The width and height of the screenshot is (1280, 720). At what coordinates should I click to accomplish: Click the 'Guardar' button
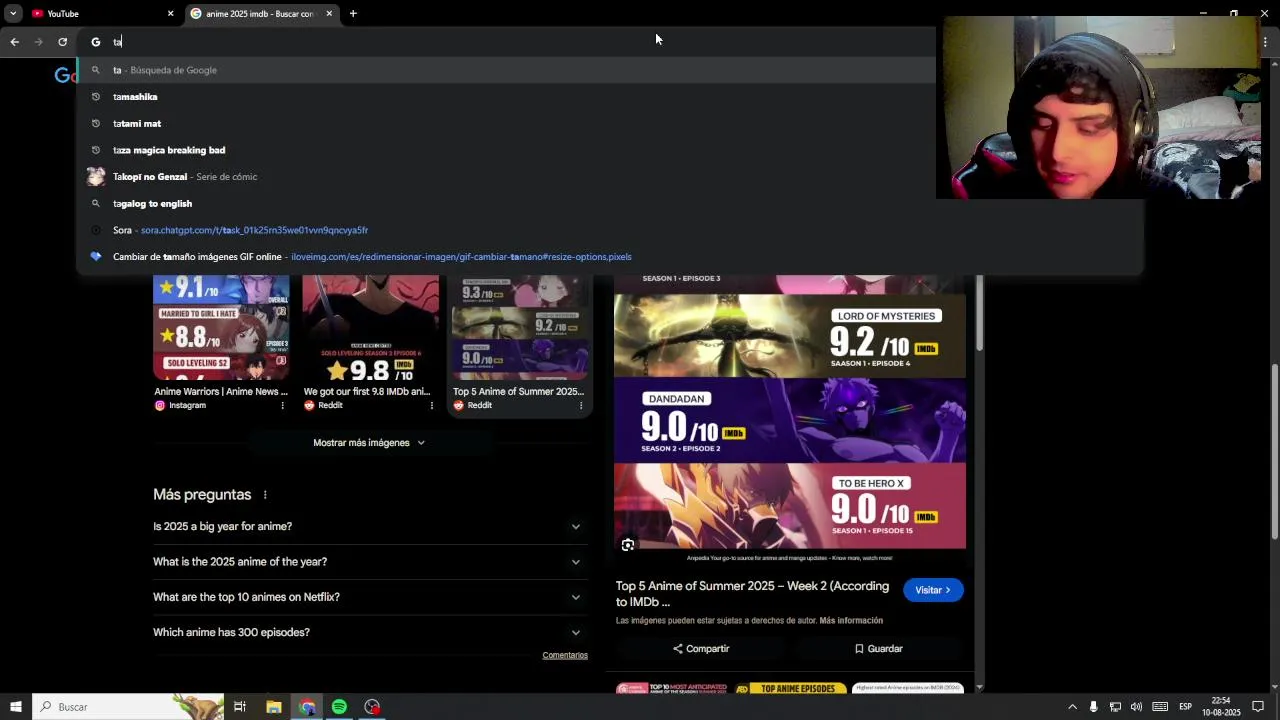[x=879, y=649]
